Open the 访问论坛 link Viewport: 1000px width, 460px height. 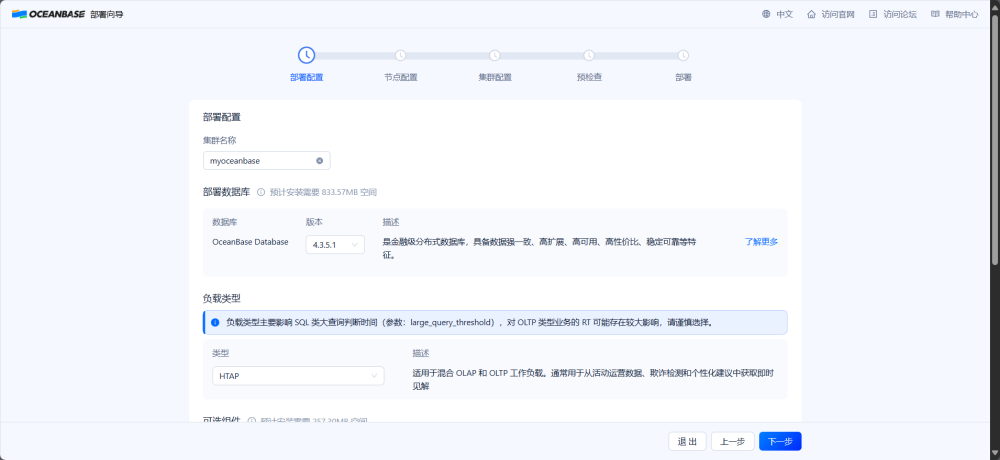point(900,14)
